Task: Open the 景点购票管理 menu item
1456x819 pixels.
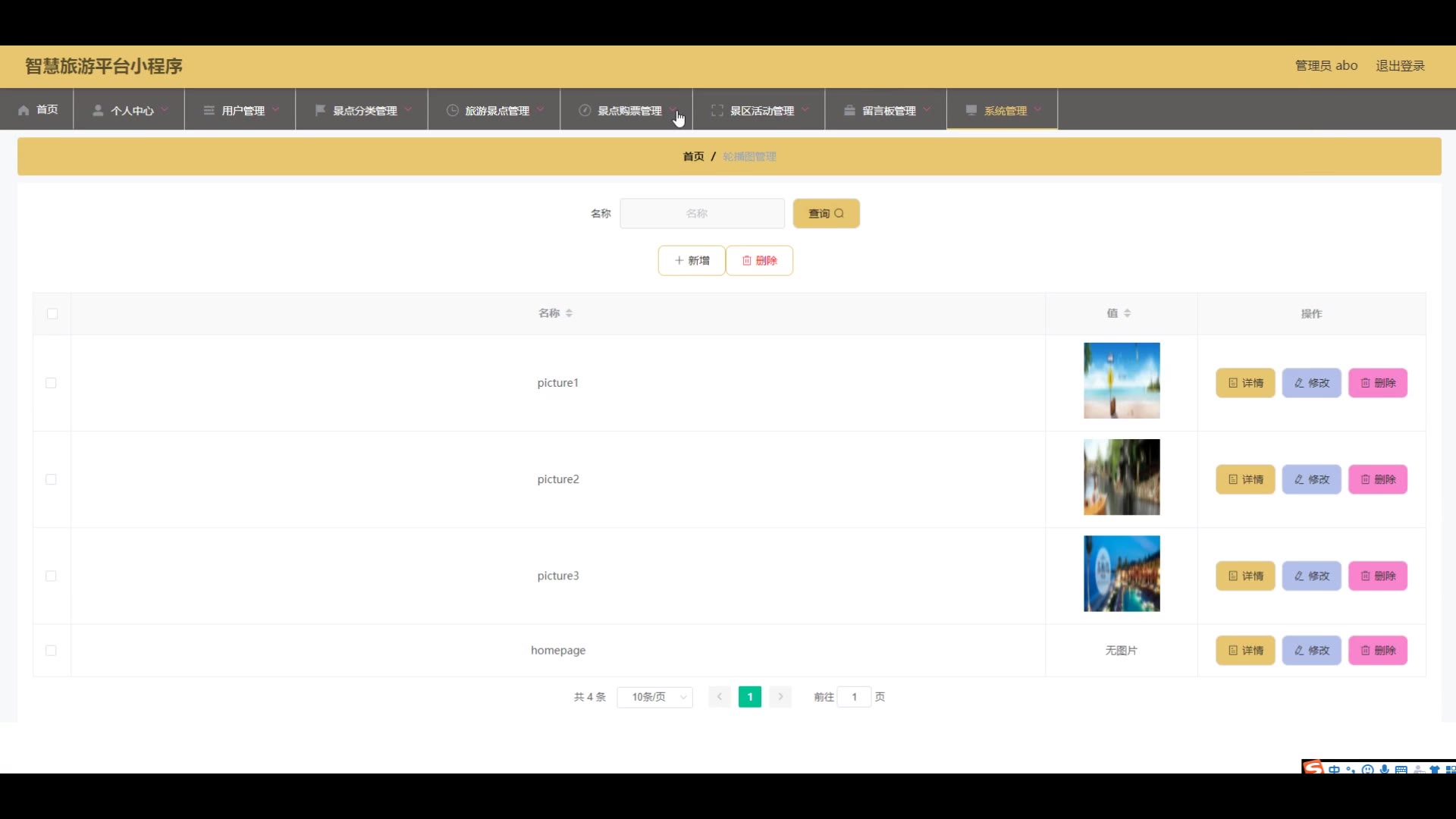Action: [x=628, y=111]
